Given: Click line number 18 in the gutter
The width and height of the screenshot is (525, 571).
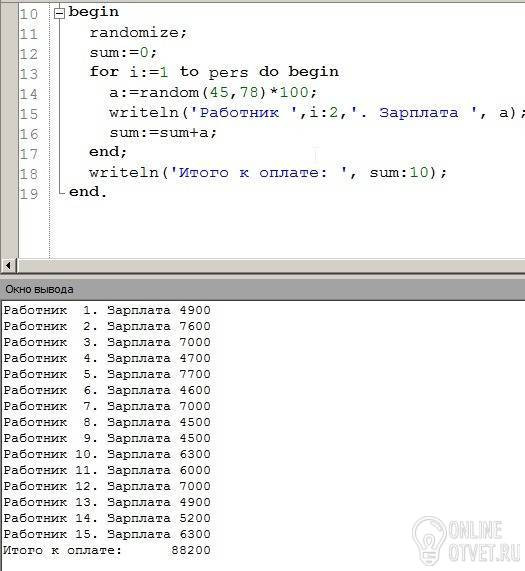Looking at the screenshot, I should tap(29, 174).
